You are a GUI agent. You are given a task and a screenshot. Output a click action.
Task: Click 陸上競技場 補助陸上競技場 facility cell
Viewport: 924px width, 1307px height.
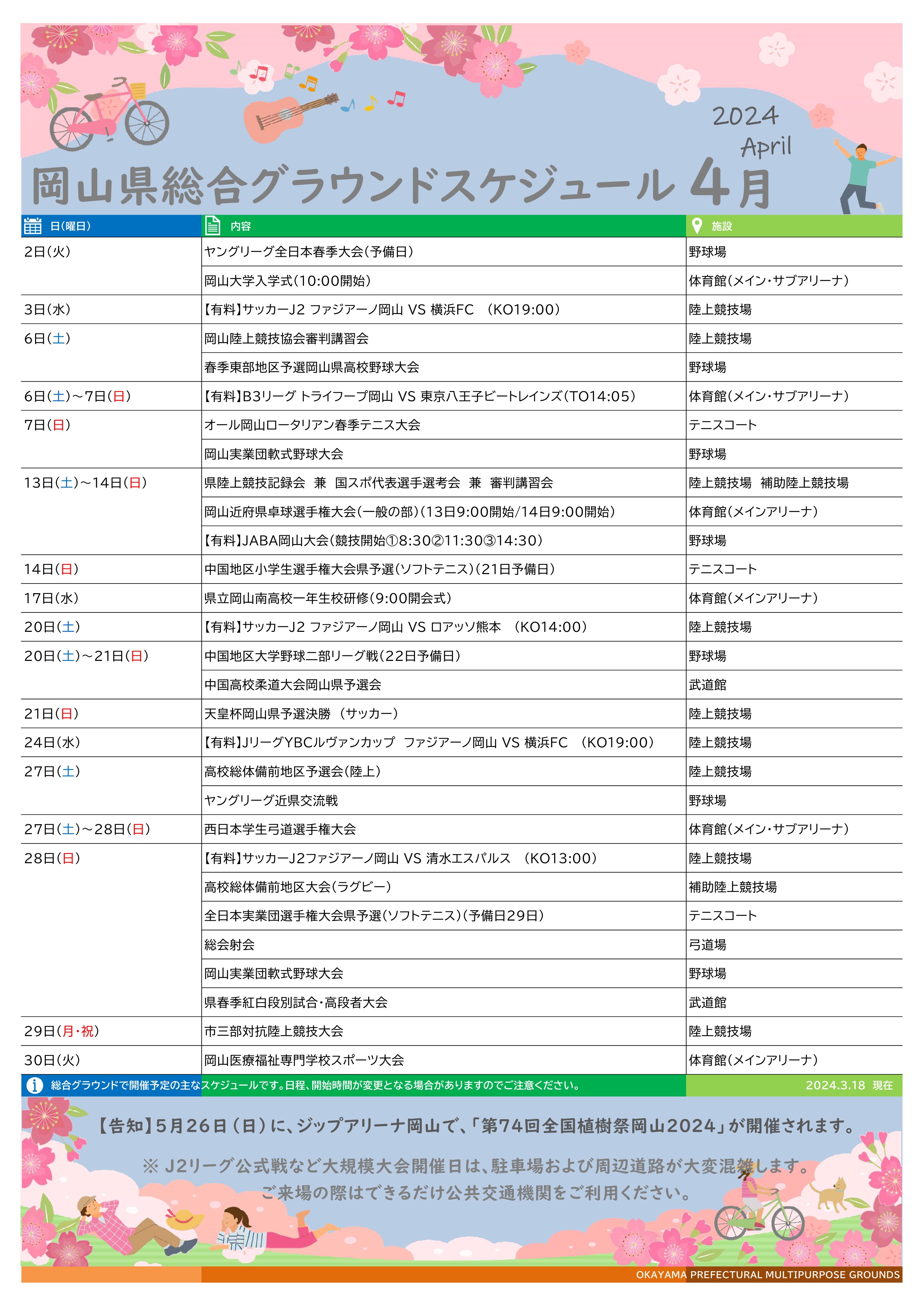(x=769, y=483)
